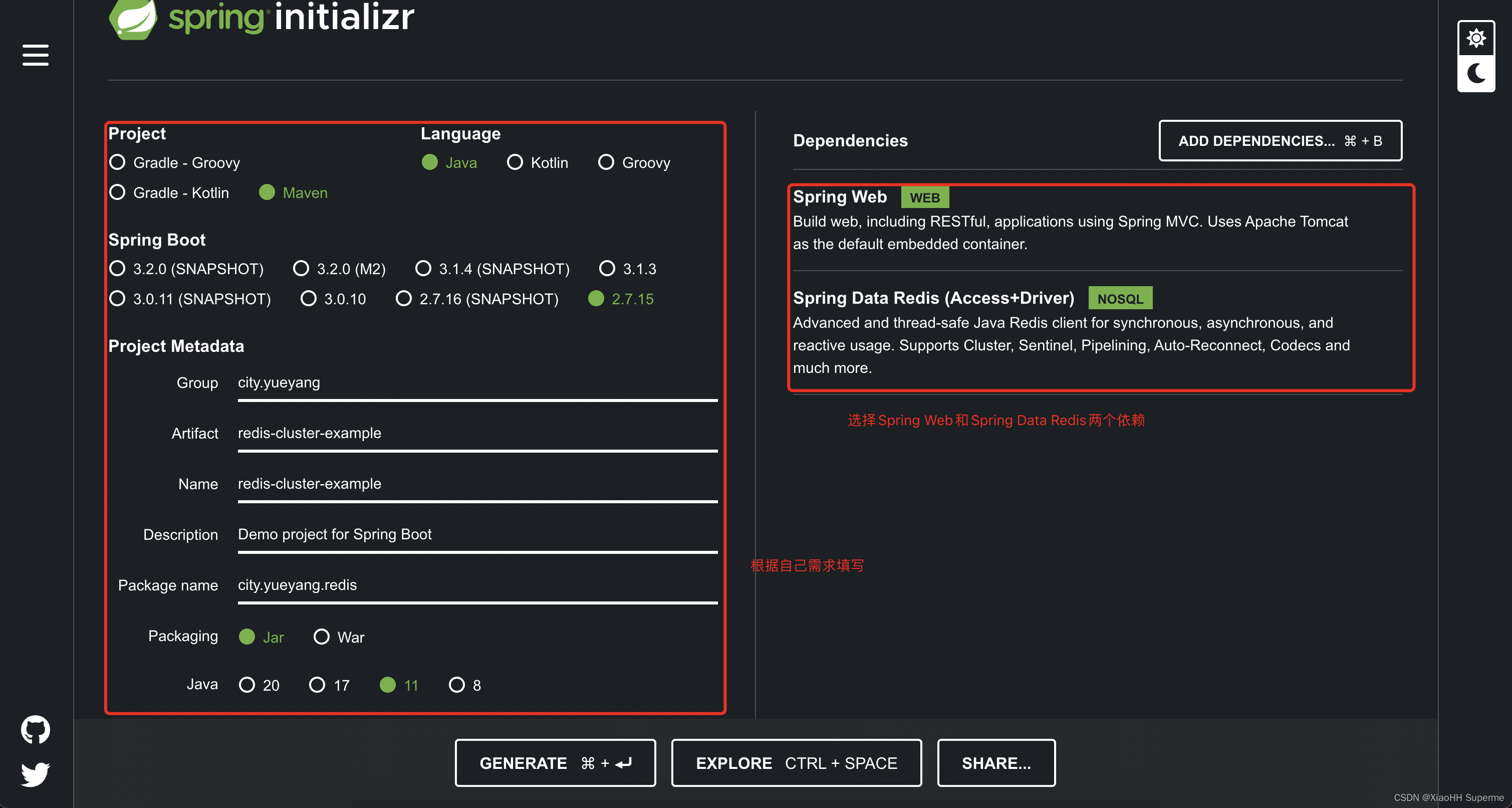Choose War packaging

pyautogui.click(x=339, y=637)
